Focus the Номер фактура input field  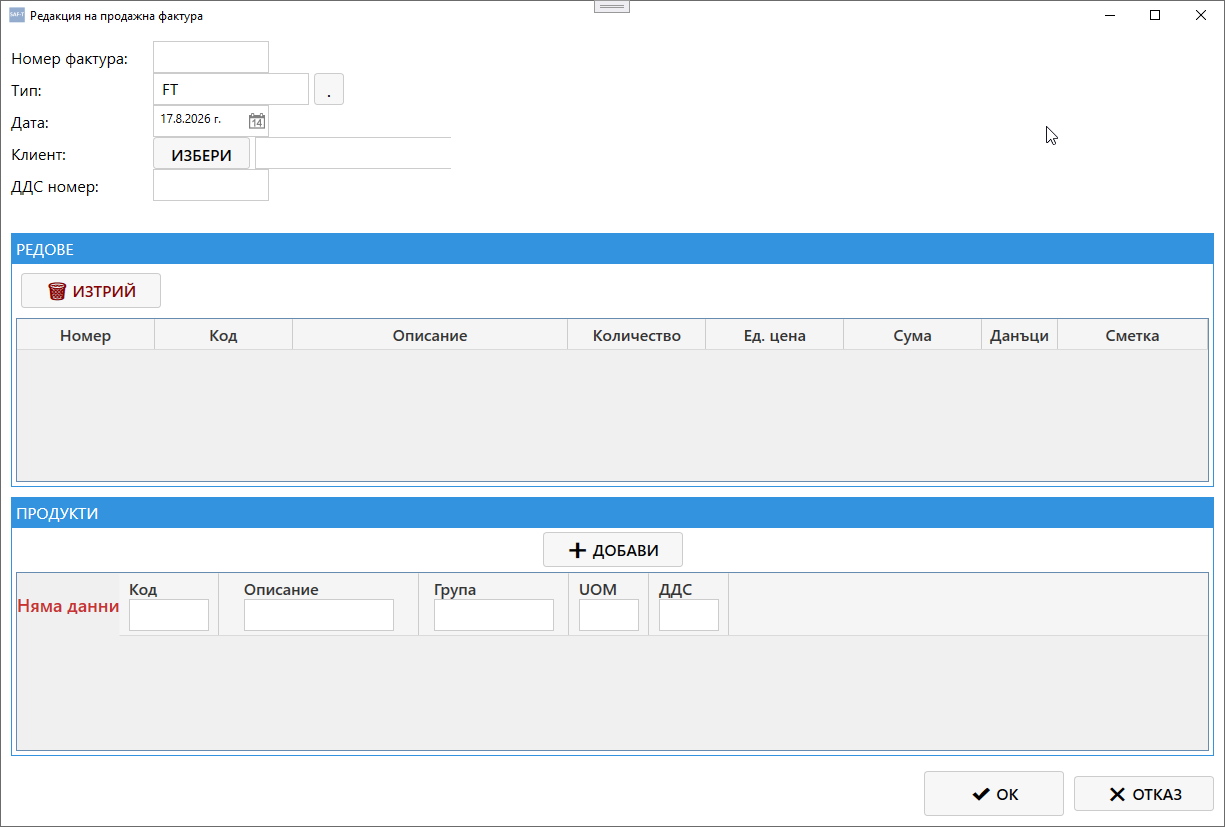(x=211, y=57)
